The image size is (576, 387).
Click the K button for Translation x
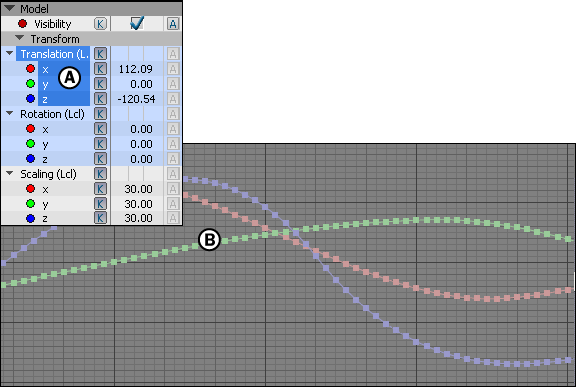(x=100, y=69)
